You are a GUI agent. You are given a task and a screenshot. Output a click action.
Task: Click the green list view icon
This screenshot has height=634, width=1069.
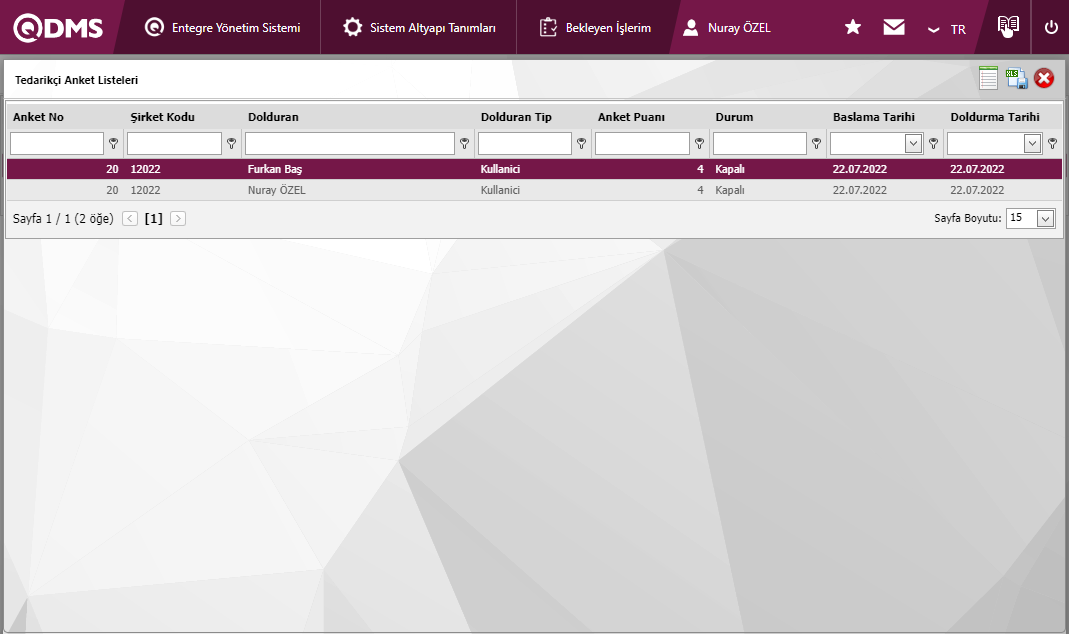click(x=989, y=79)
